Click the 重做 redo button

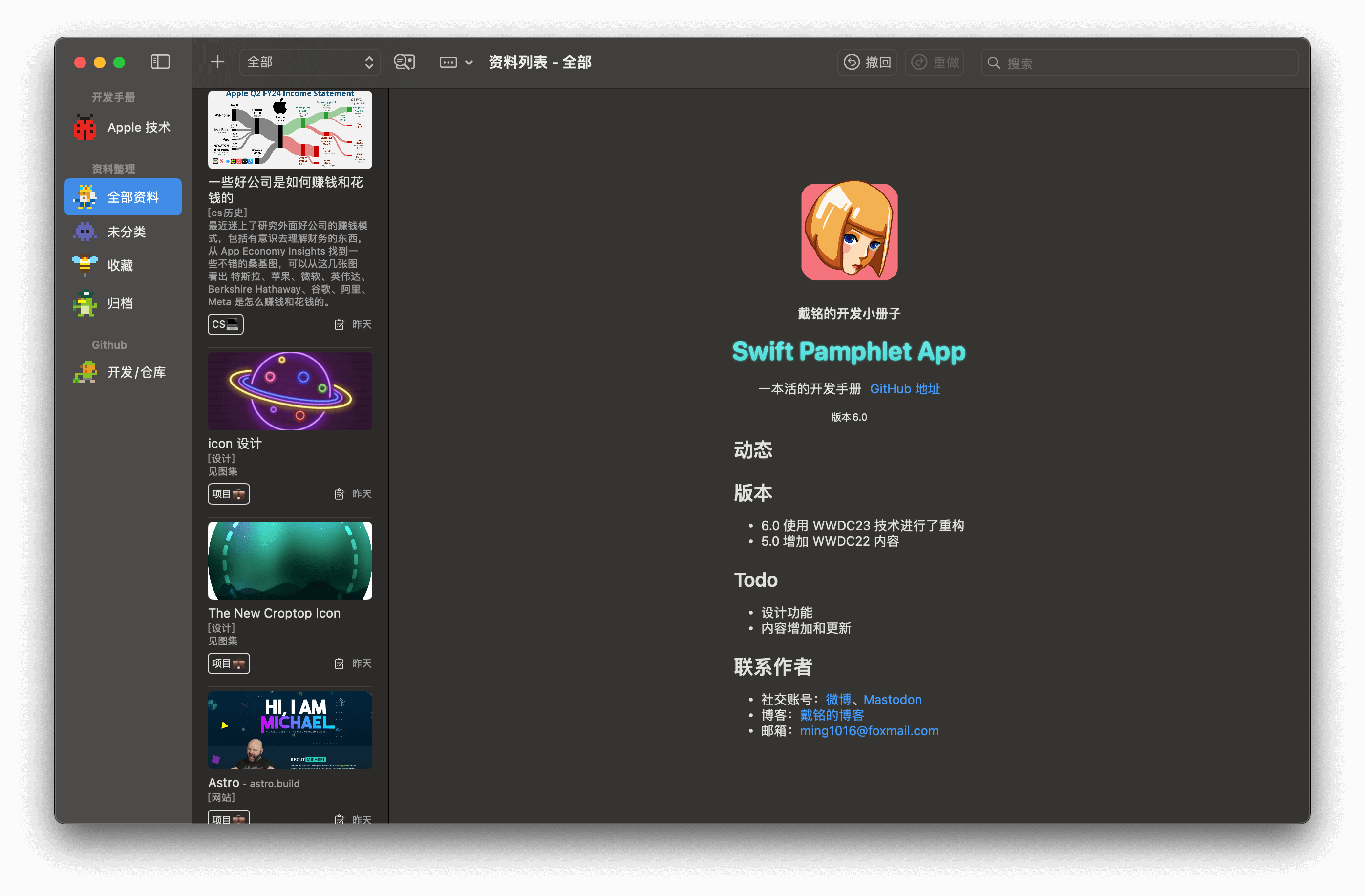934,62
